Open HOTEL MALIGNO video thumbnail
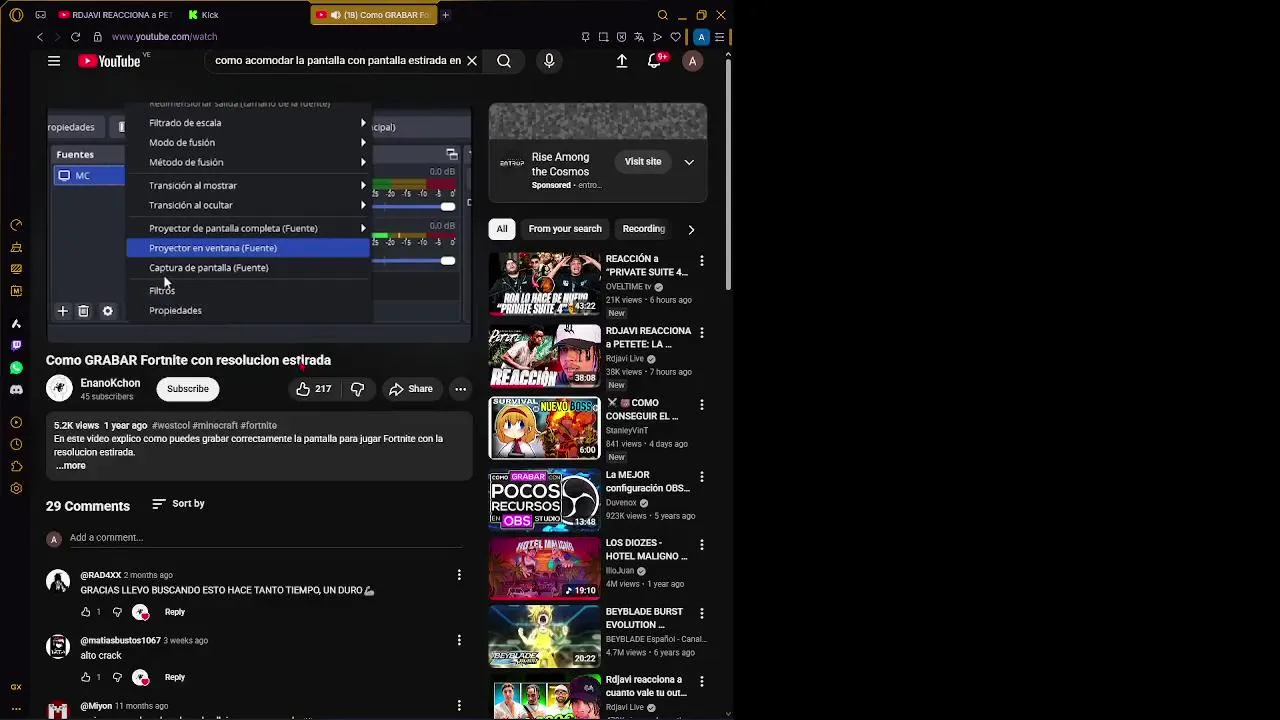 [x=544, y=567]
